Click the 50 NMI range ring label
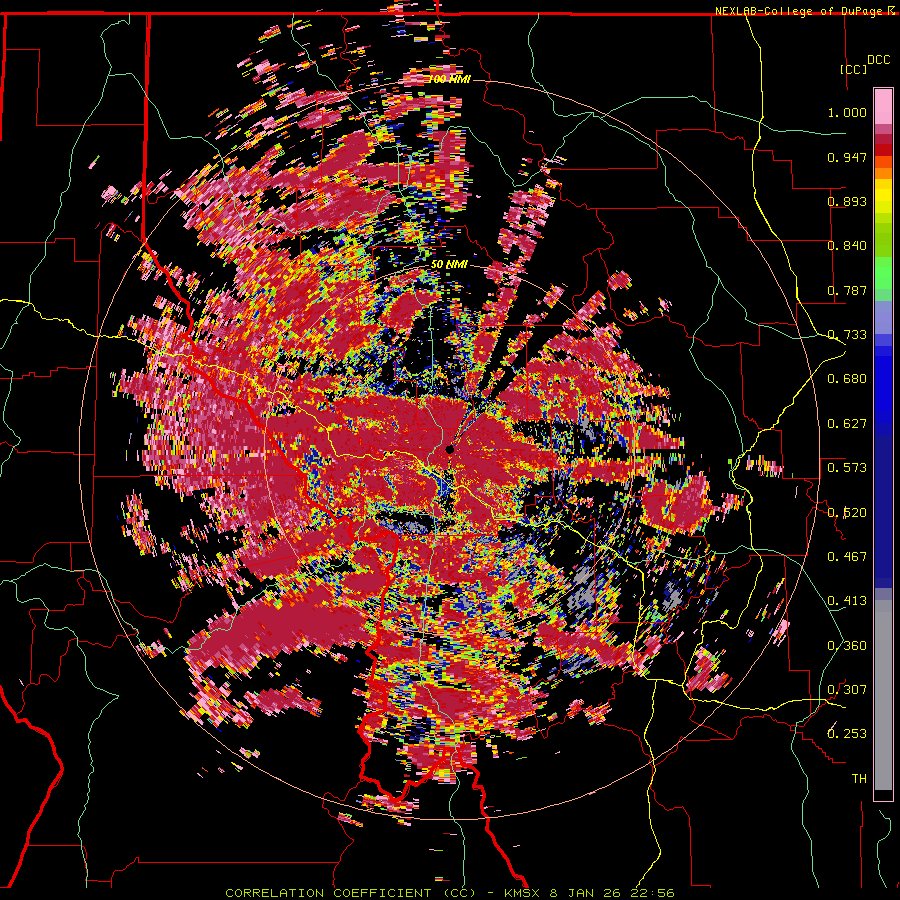 point(449,265)
